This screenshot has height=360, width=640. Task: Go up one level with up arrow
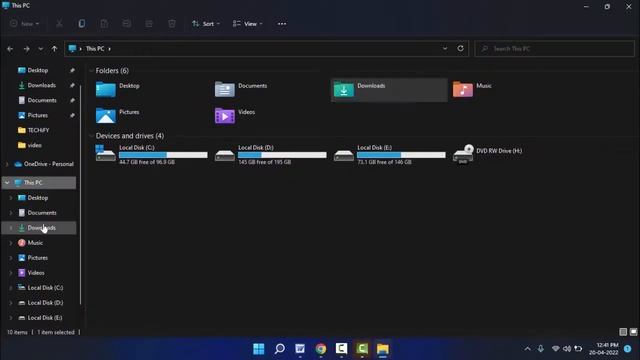pyautogui.click(x=54, y=49)
